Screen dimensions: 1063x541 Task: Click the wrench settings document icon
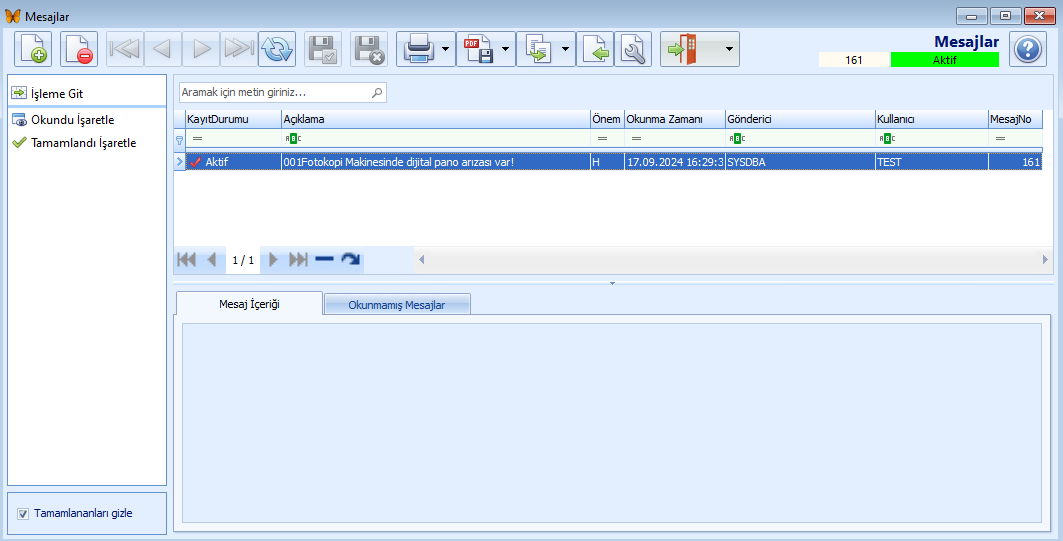point(633,49)
